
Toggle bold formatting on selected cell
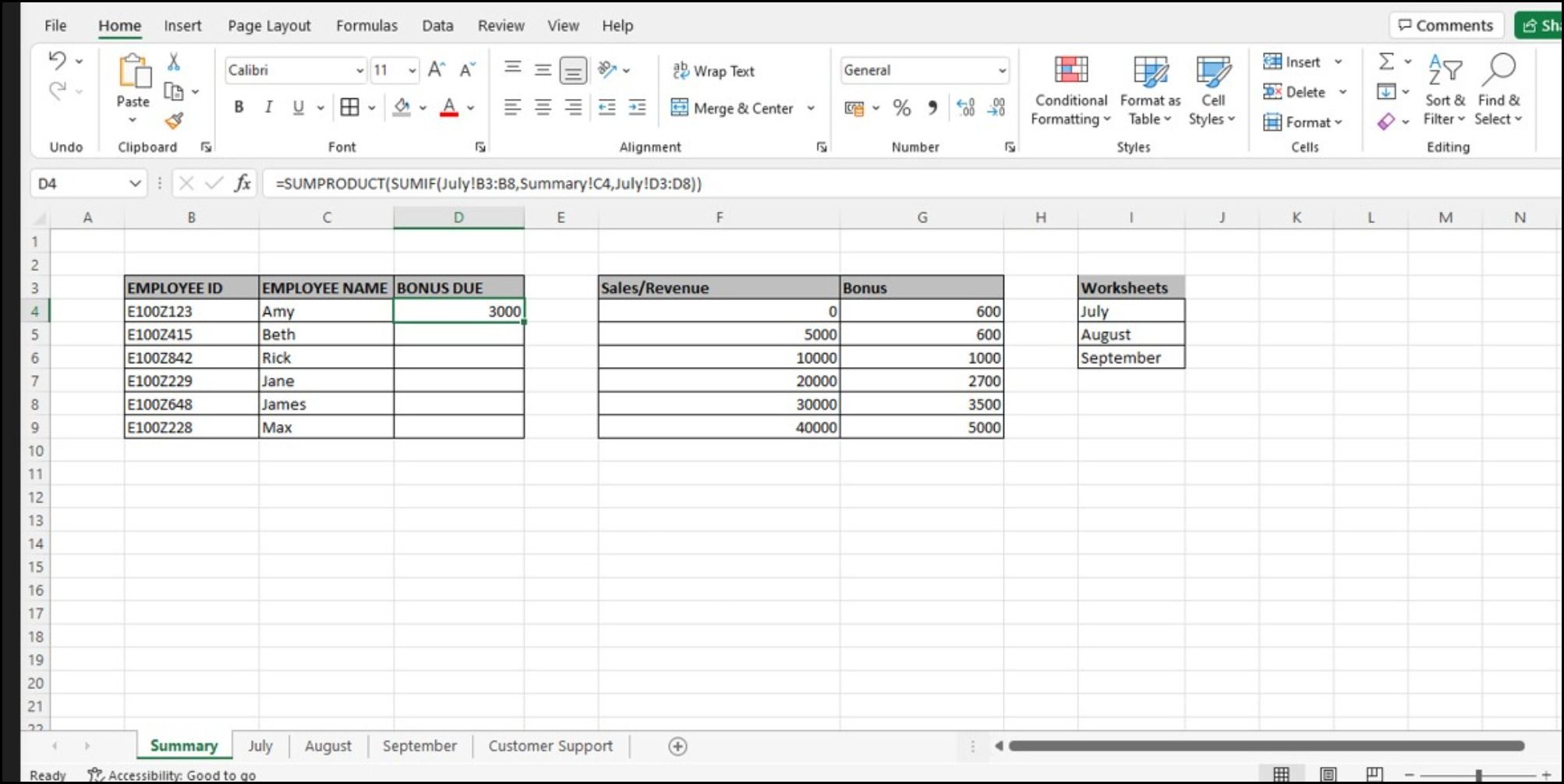click(x=239, y=108)
